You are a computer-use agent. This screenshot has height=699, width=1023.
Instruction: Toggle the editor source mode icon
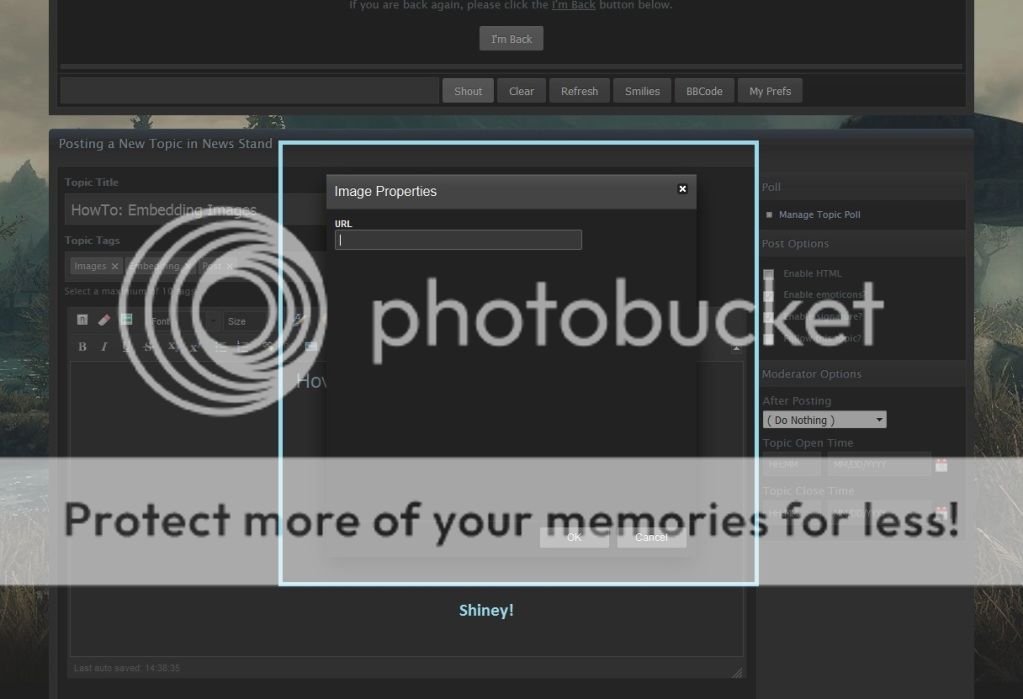82,319
